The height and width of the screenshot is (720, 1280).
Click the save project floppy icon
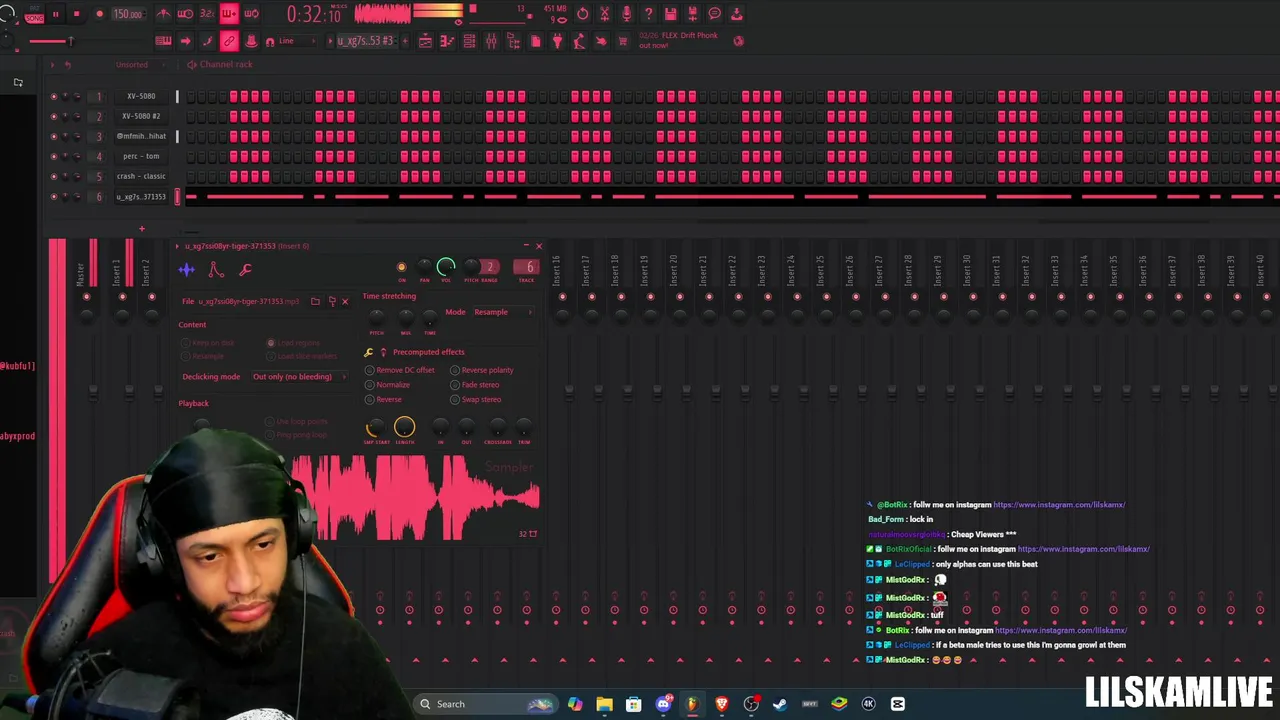pos(671,14)
